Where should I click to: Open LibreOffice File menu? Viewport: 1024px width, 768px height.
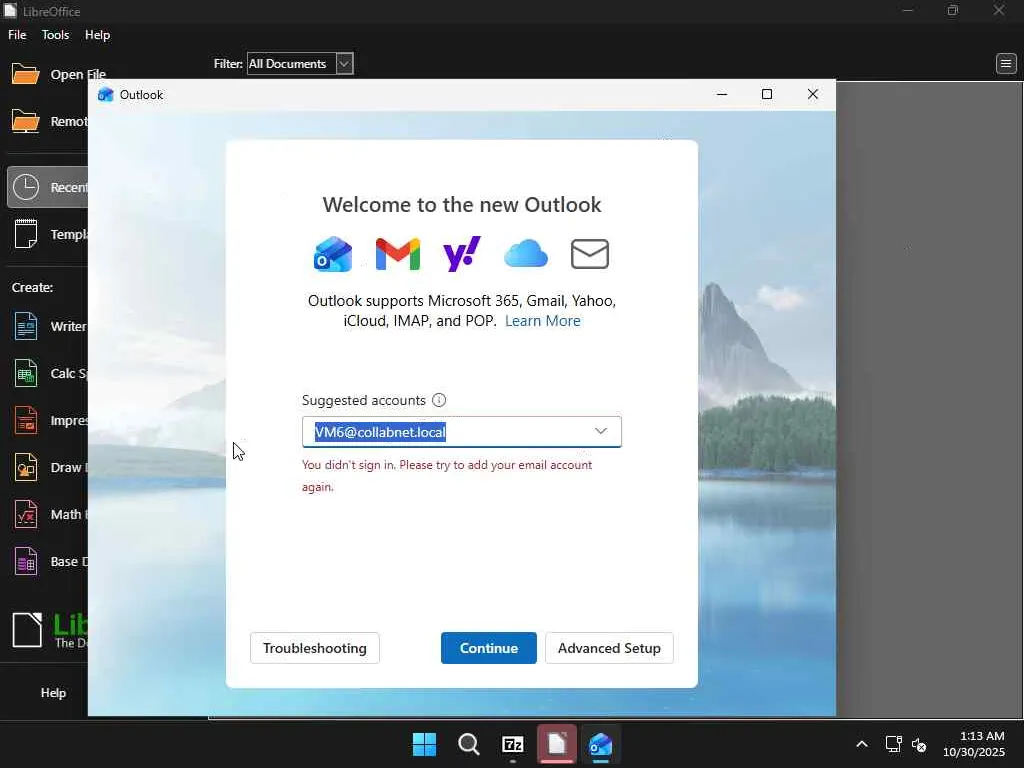17,35
